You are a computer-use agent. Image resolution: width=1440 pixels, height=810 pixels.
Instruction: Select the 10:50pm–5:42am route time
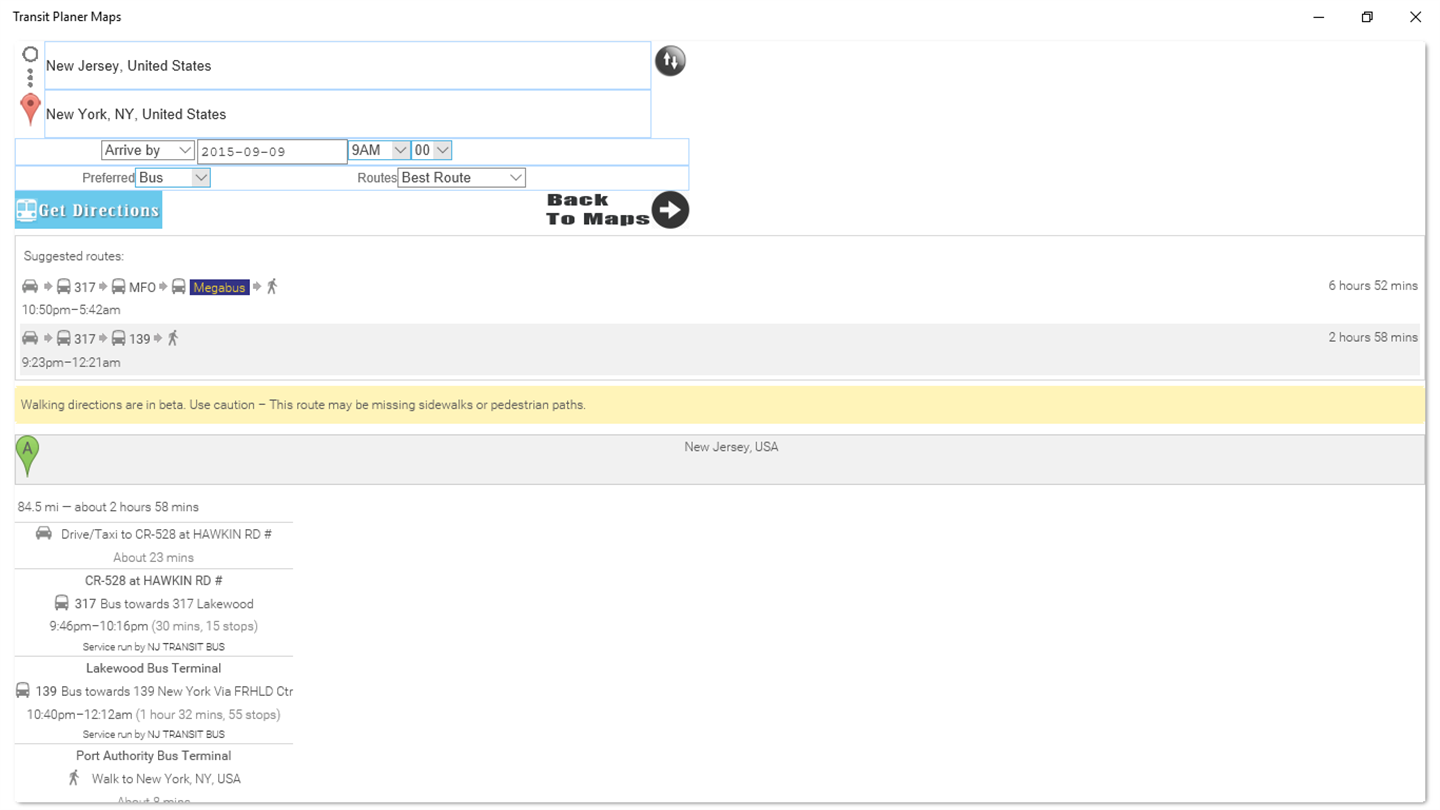click(x=71, y=310)
